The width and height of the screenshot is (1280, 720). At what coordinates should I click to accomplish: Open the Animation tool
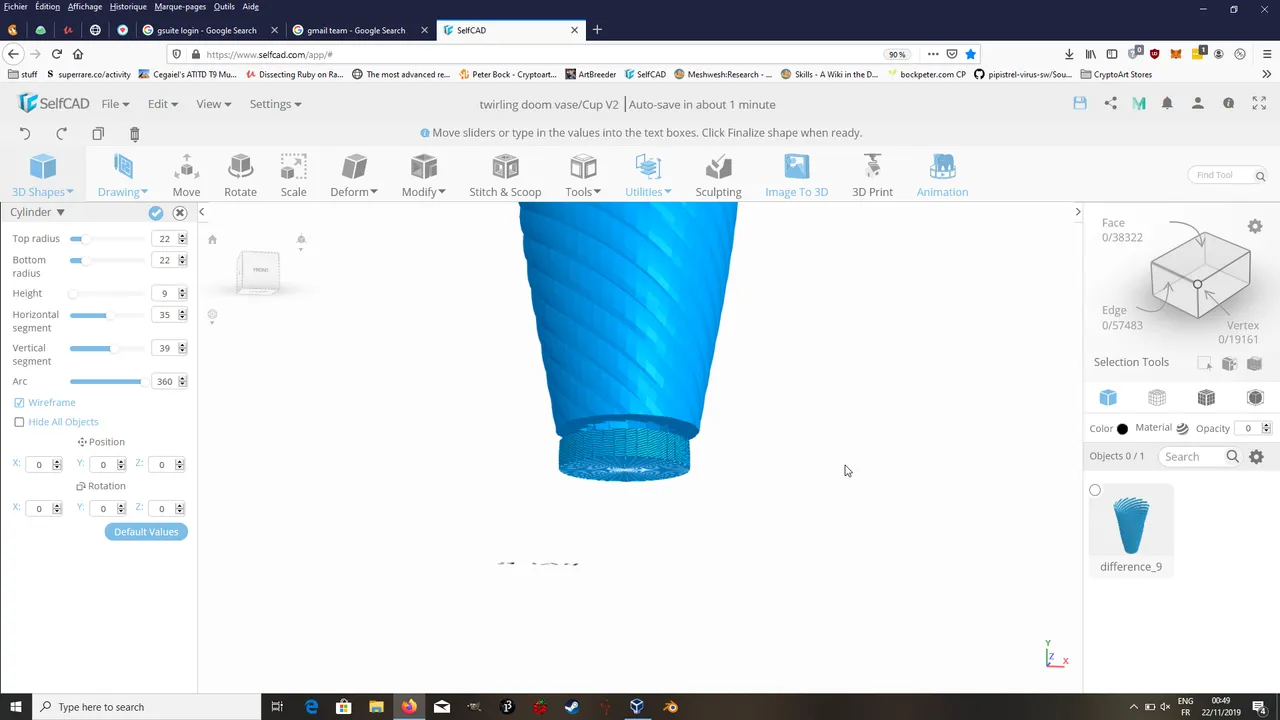coord(942,176)
